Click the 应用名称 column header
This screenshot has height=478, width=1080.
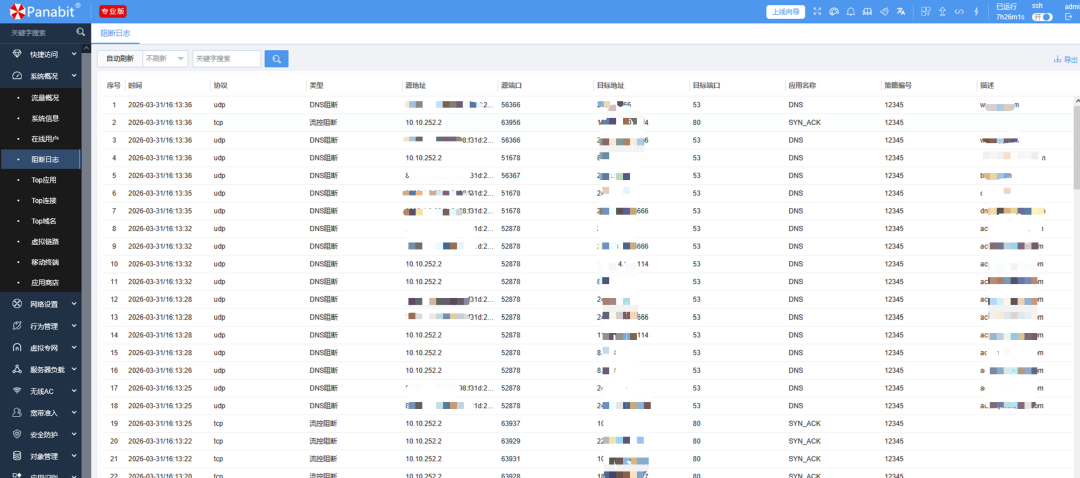[x=802, y=85]
